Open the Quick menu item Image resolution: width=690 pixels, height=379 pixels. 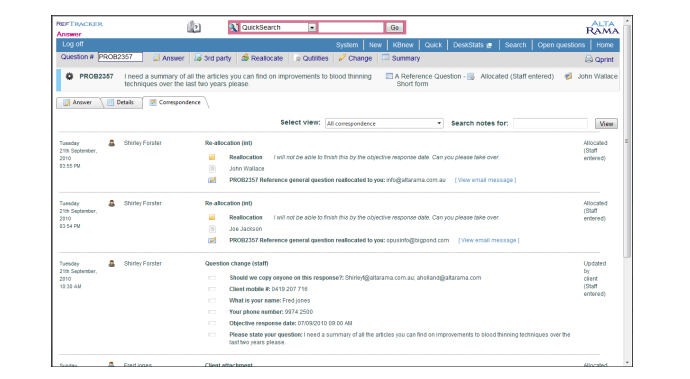pos(433,45)
